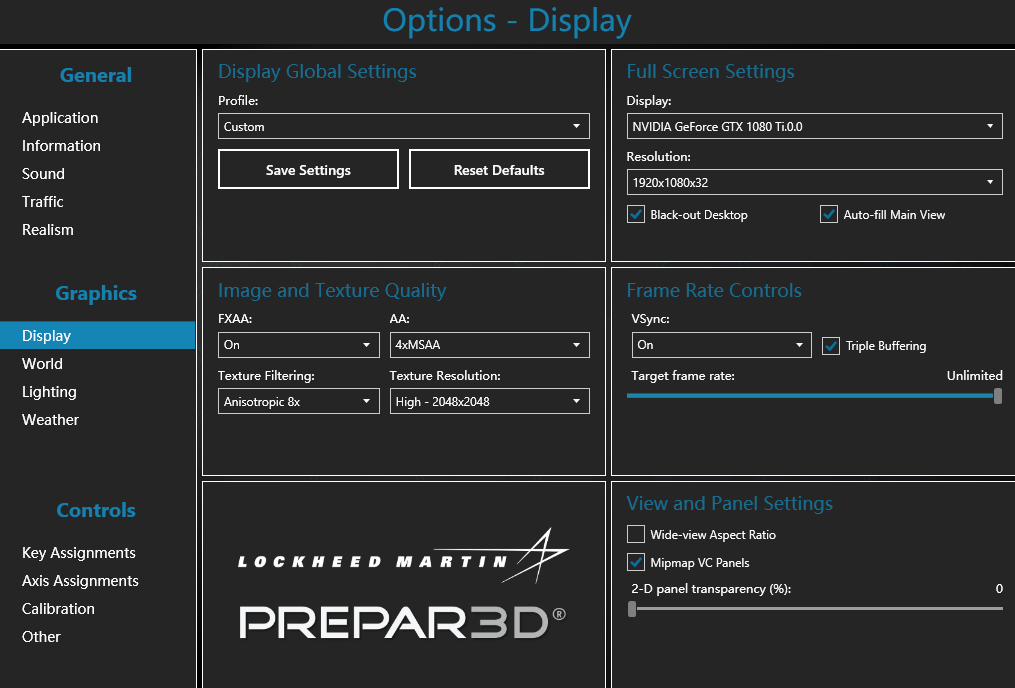Select the Lighting settings page

click(x=49, y=392)
